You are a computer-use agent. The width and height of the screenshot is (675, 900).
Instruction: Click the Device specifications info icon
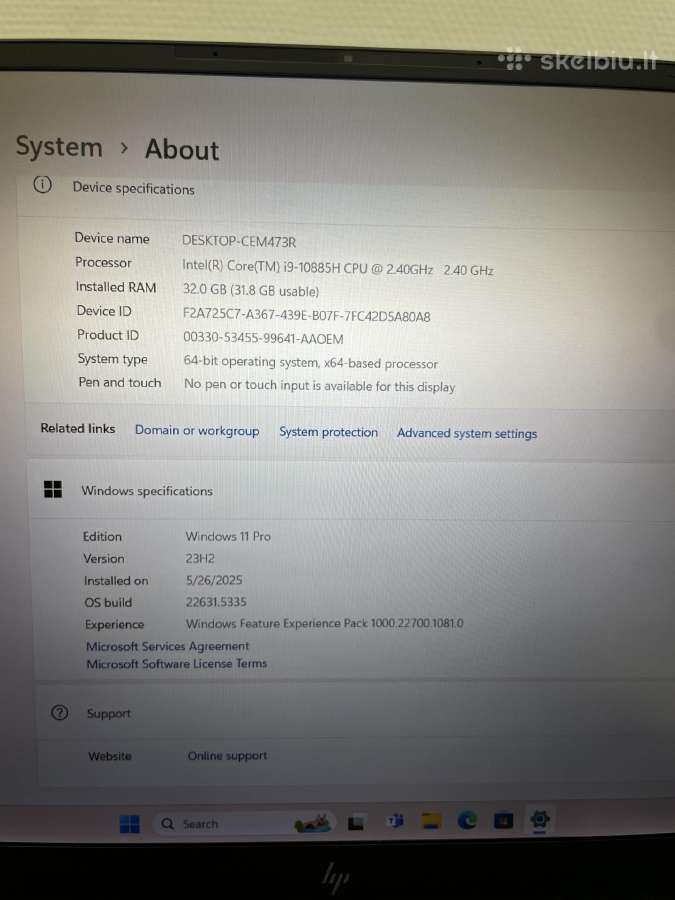(x=42, y=185)
